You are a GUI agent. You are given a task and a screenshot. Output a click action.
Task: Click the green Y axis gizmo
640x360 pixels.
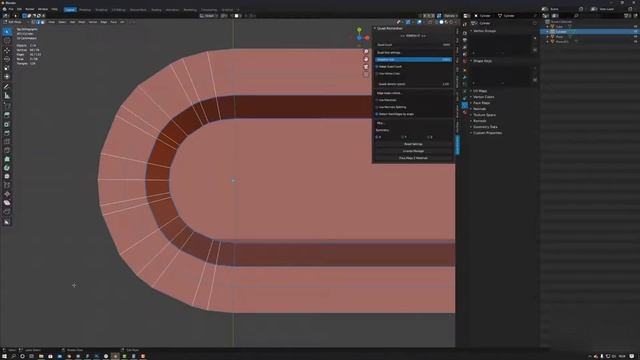coord(359,30)
